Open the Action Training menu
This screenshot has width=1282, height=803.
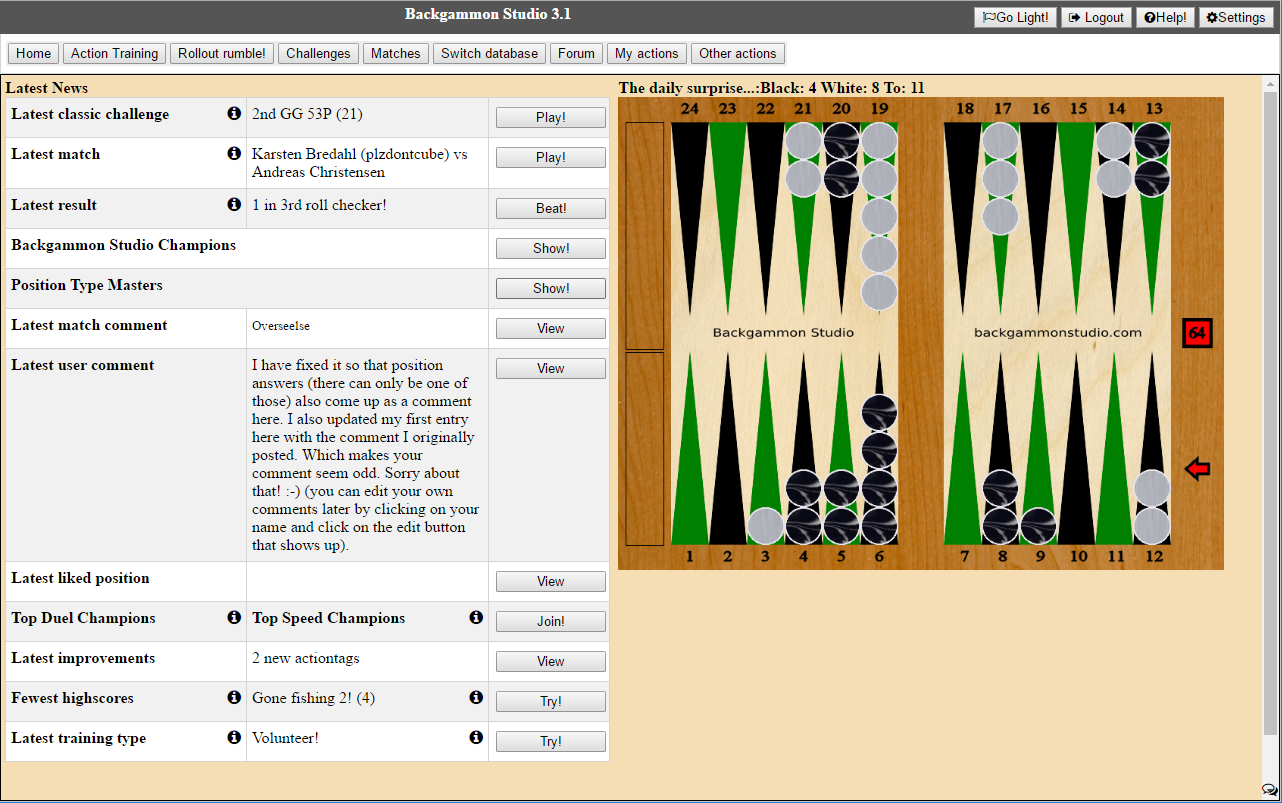click(114, 54)
